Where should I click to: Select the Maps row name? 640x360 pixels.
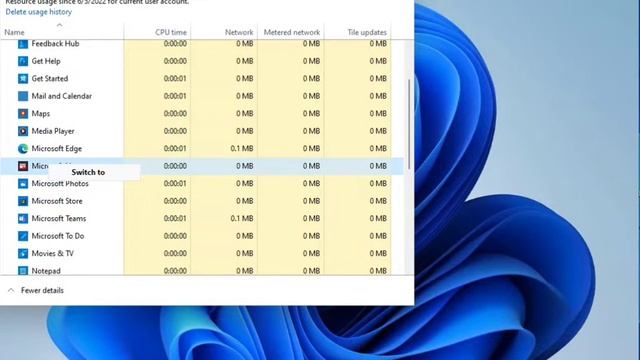click(40, 113)
